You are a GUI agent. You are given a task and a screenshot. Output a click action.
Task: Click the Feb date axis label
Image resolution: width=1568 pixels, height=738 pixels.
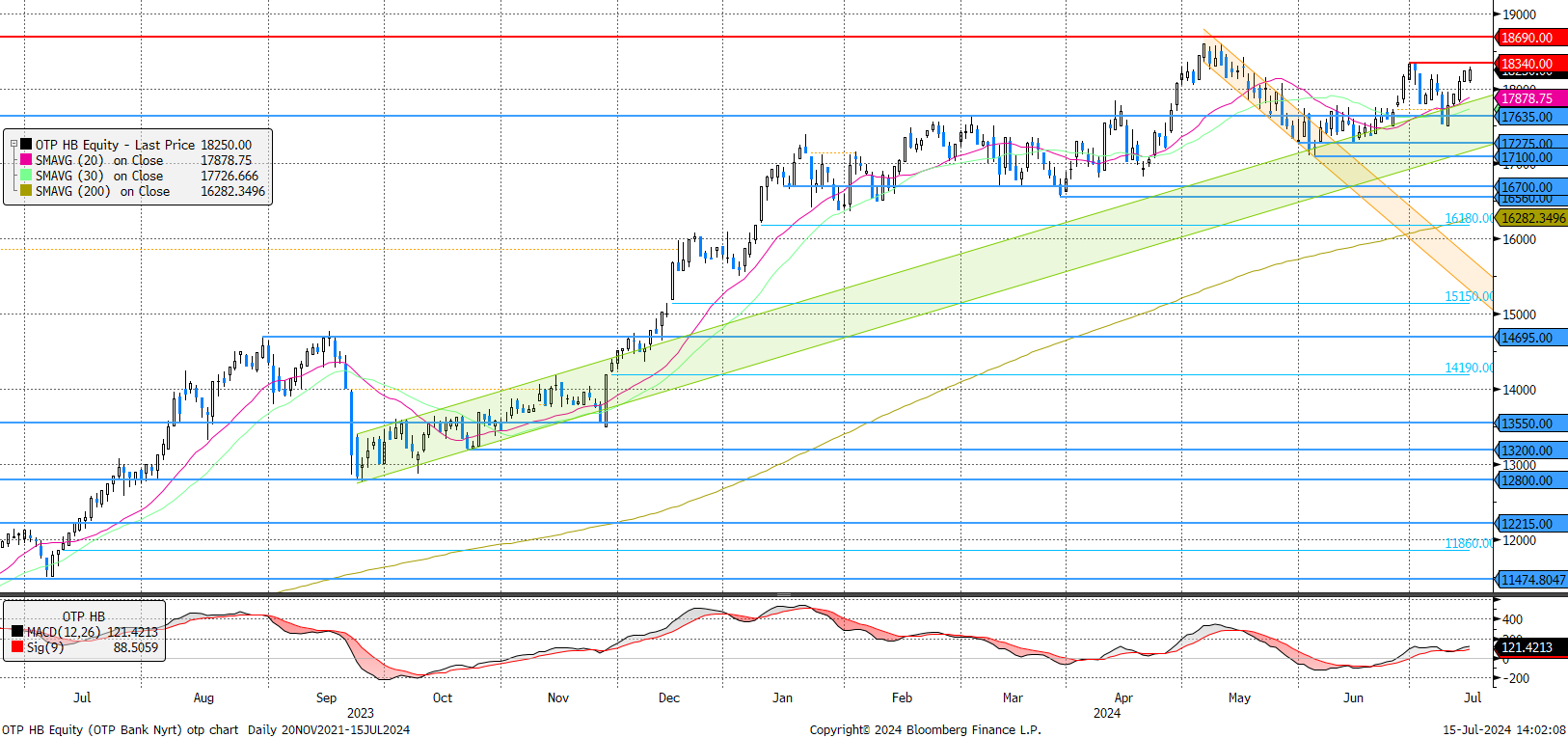[x=902, y=697]
